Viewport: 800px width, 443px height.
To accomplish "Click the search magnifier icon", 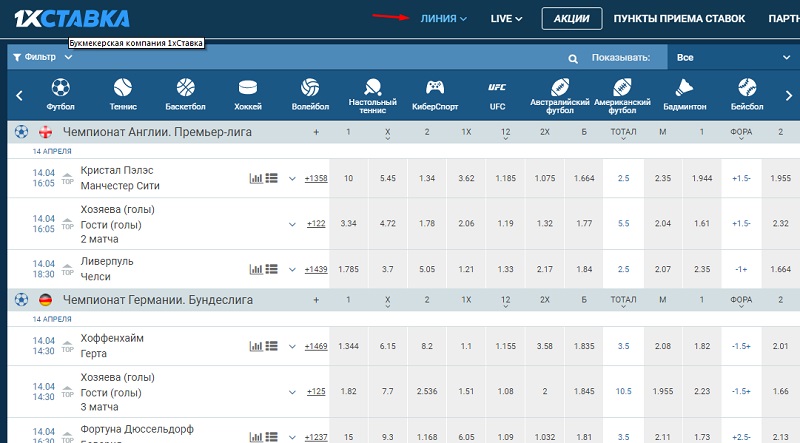I will 574,59.
